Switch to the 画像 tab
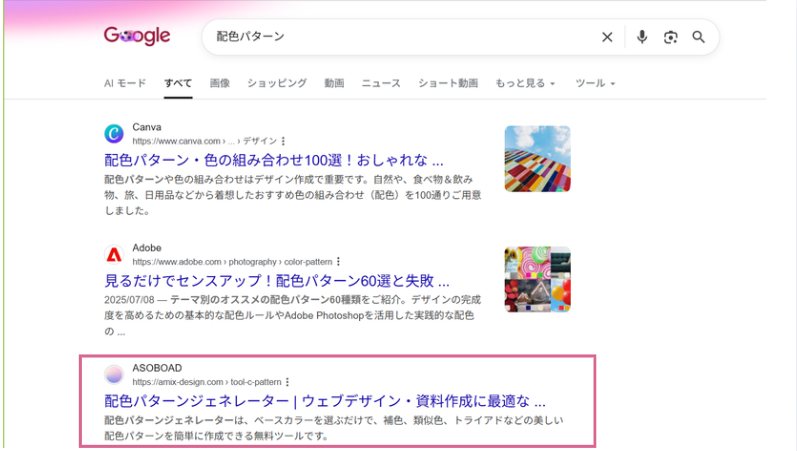The height and width of the screenshot is (451, 797). coord(220,83)
